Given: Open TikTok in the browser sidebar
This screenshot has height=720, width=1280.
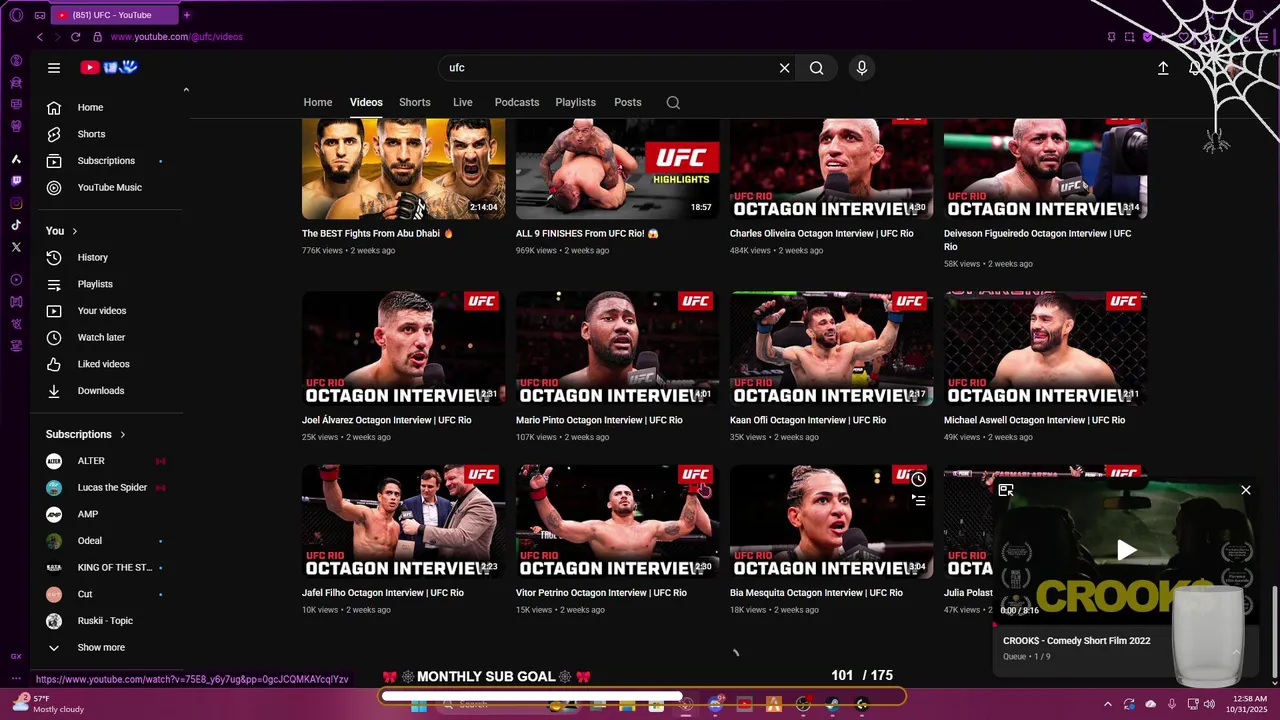Looking at the screenshot, I should pos(16,225).
